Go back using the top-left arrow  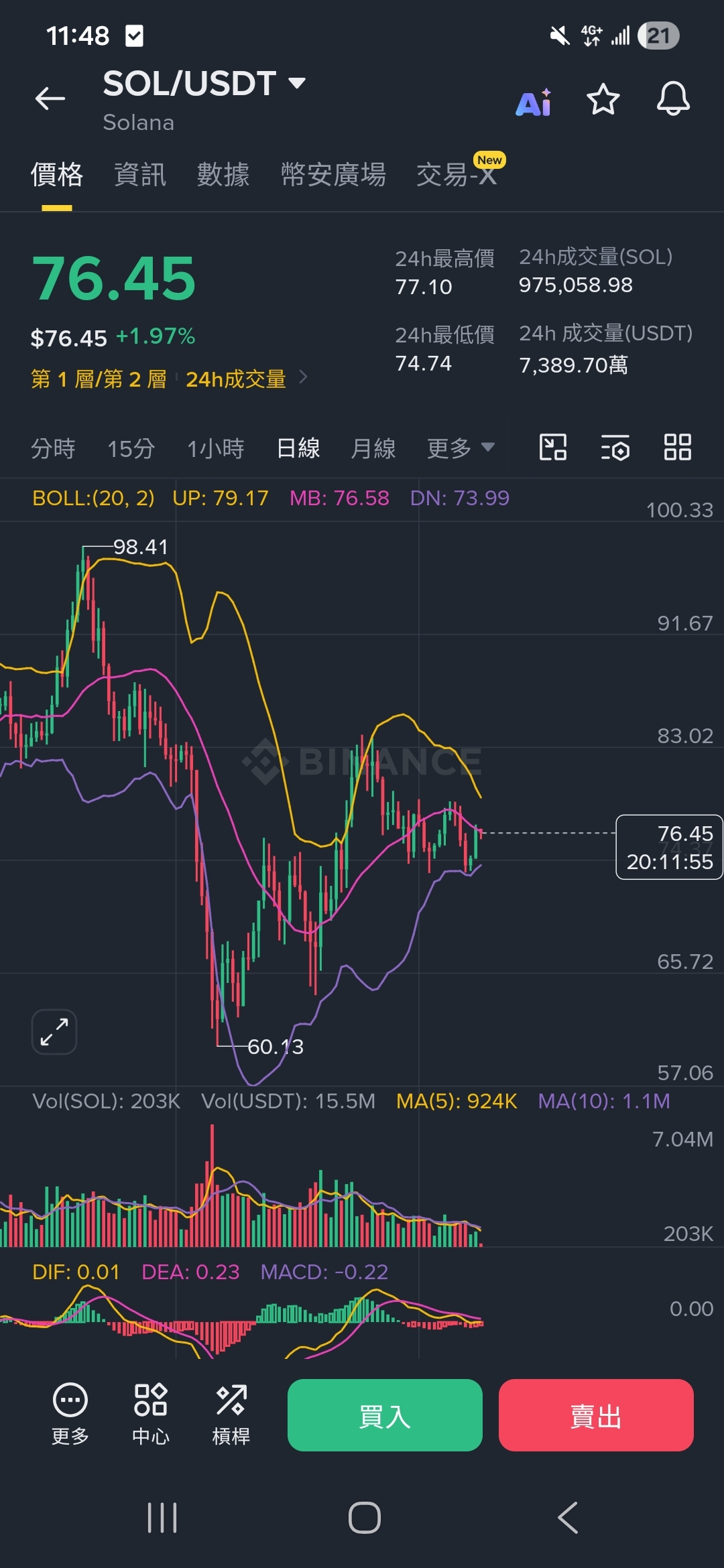[x=50, y=99]
